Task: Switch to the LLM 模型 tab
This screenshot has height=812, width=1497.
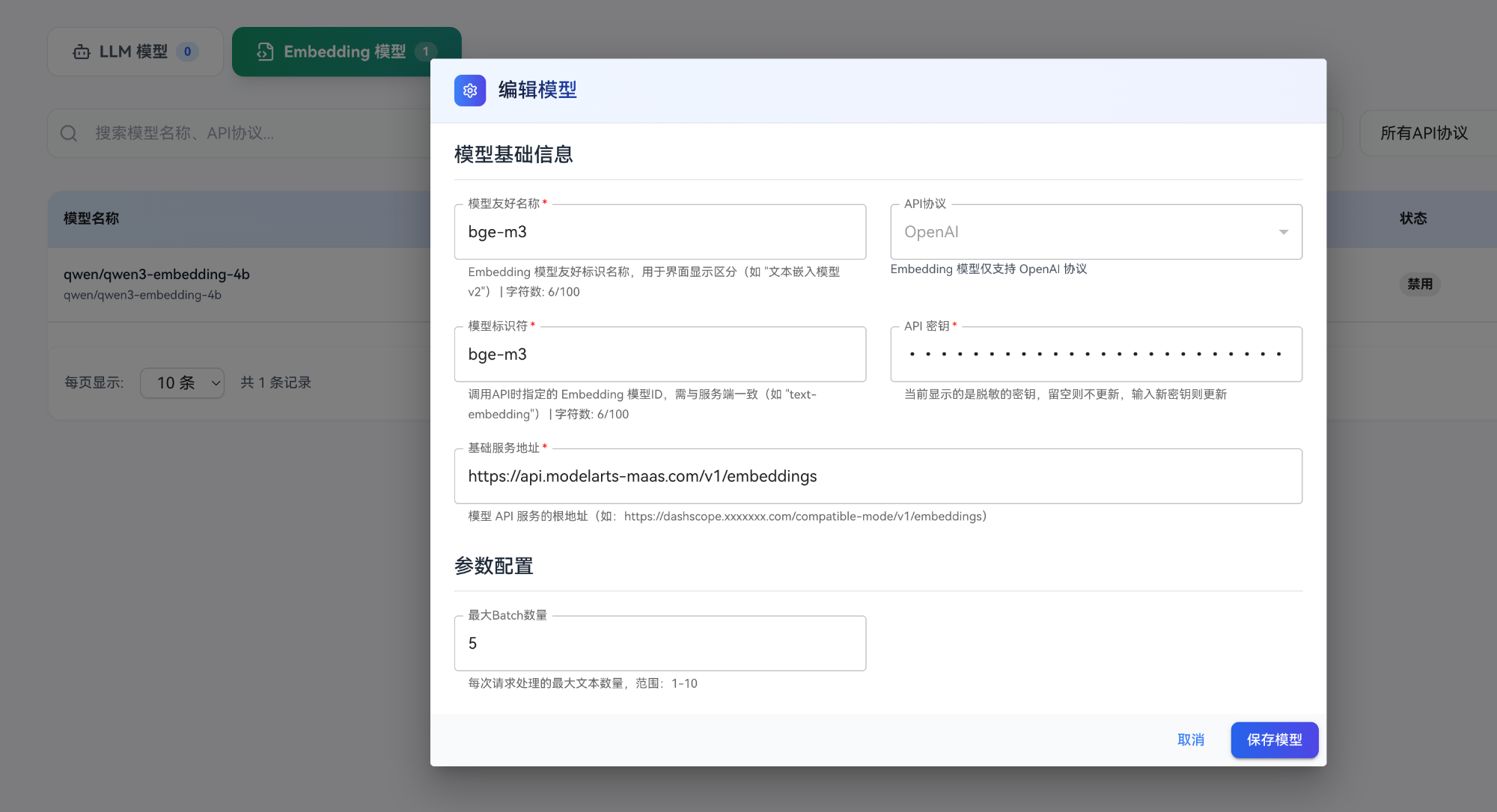Action: [x=135, y=52]
